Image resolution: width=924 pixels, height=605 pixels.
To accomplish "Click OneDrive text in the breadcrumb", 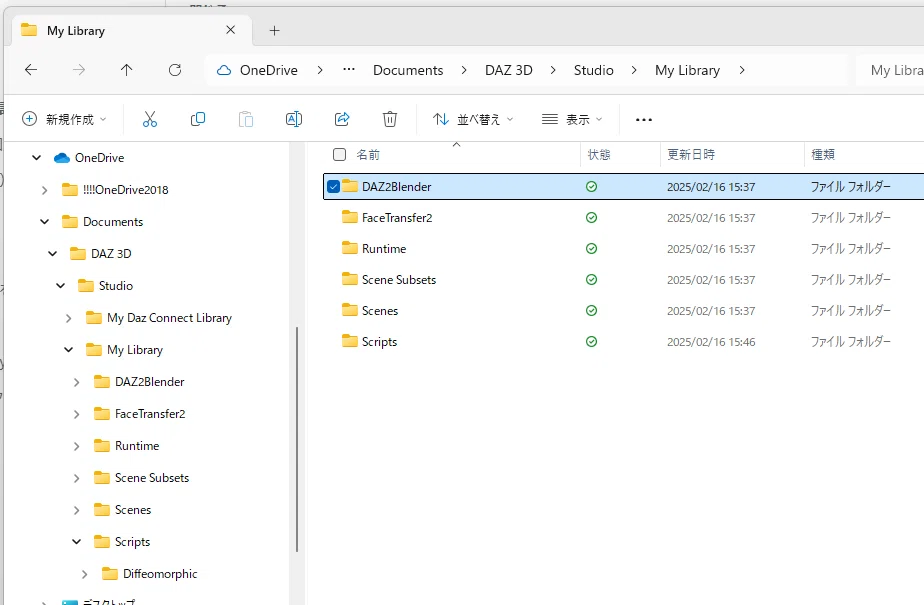I will coord(269,70).
